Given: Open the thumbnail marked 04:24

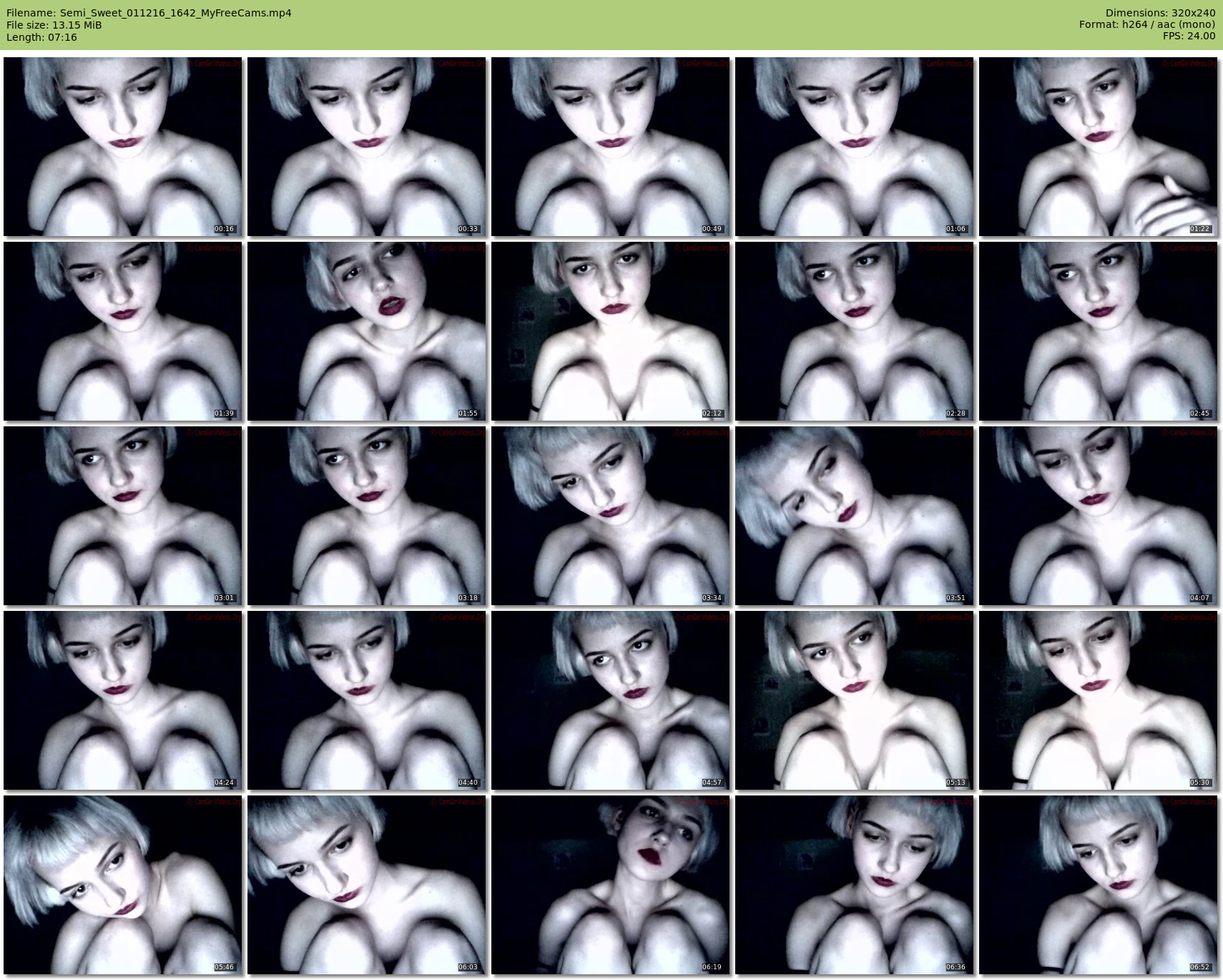Looking at the screenshot, I should pyautogui.click(x=123, y=700).
